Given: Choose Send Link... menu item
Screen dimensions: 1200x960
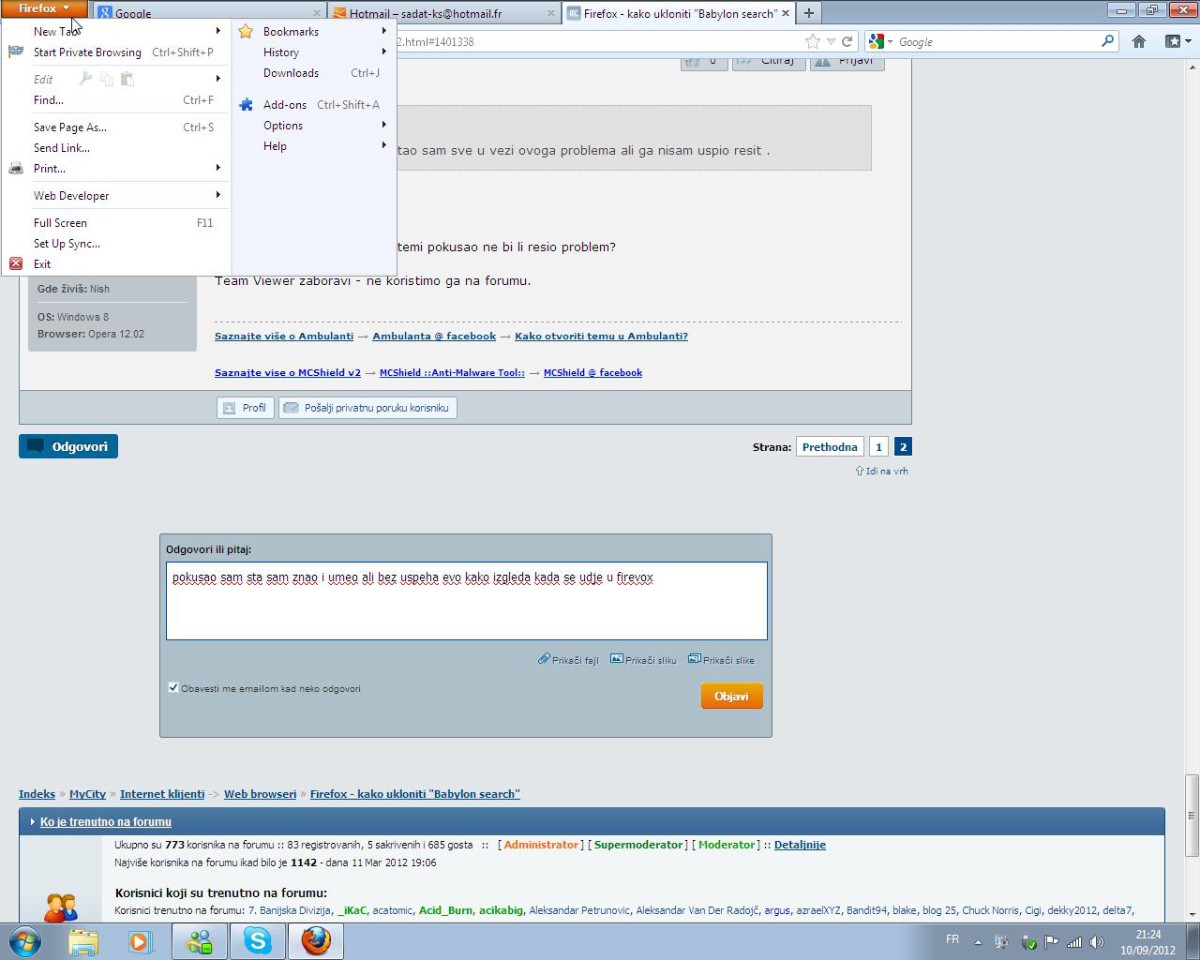Looking at the screenshot, I should (116, 148).
